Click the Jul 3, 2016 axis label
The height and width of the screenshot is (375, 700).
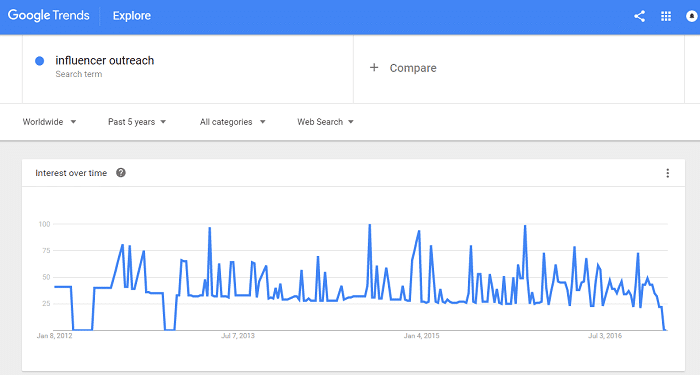click(x=605, y=336)
